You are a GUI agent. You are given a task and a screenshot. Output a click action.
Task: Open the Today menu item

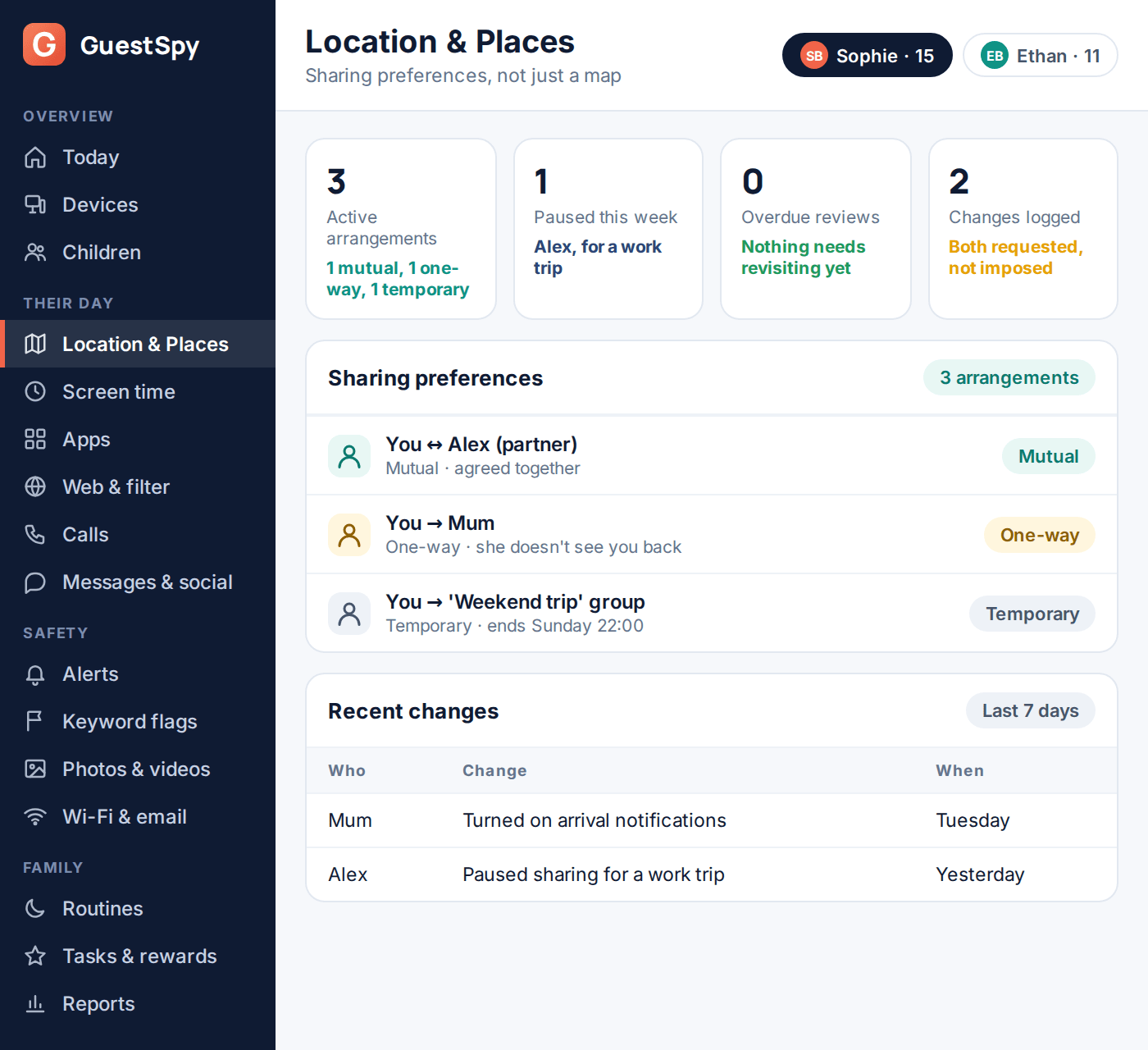(138, 157)
